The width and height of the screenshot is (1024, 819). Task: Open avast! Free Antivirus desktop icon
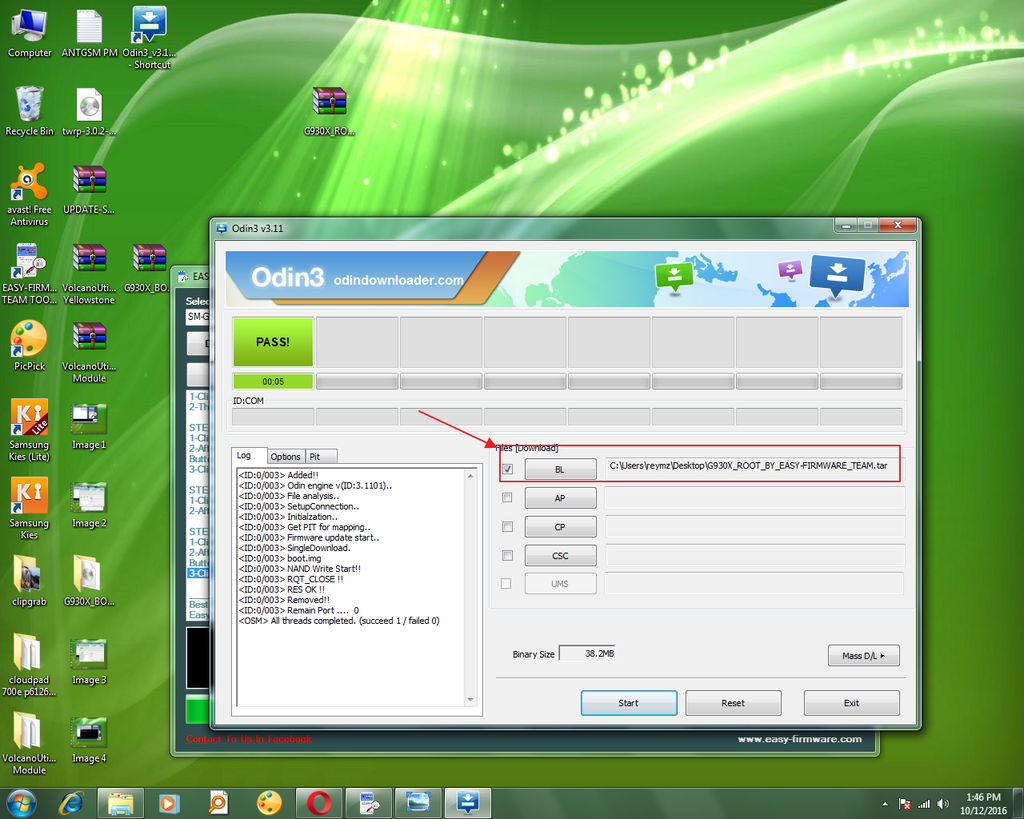tap(29, 184)
